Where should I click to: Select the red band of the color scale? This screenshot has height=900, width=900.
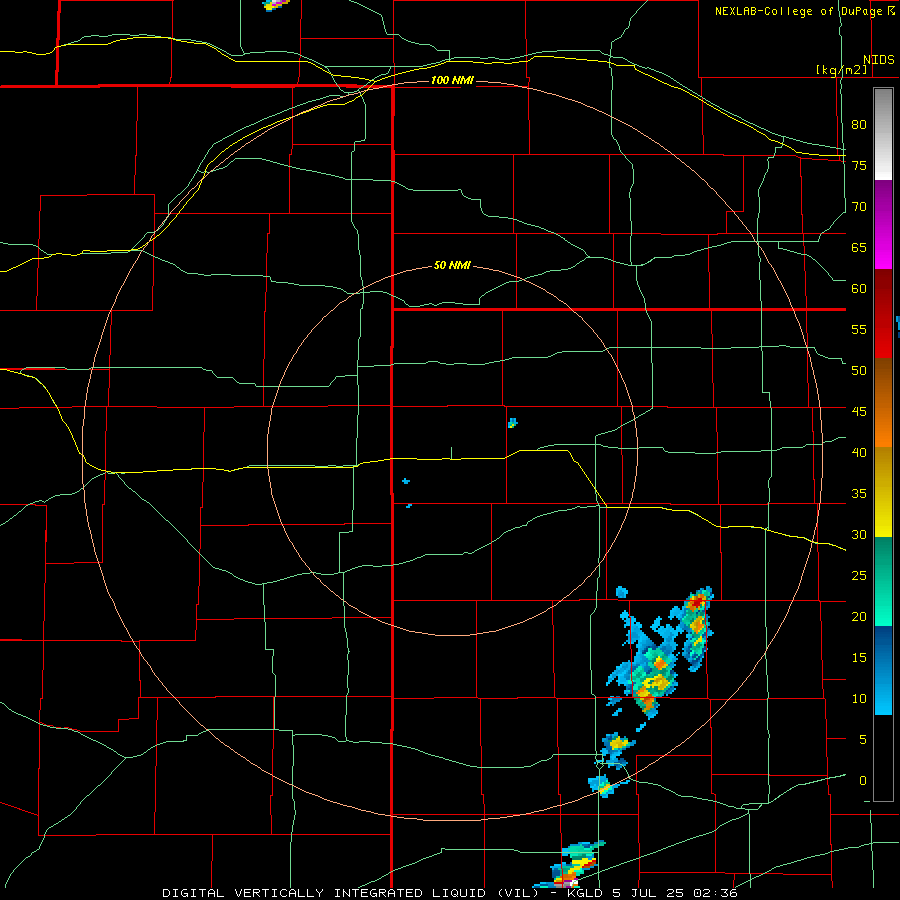pos(883,314)
